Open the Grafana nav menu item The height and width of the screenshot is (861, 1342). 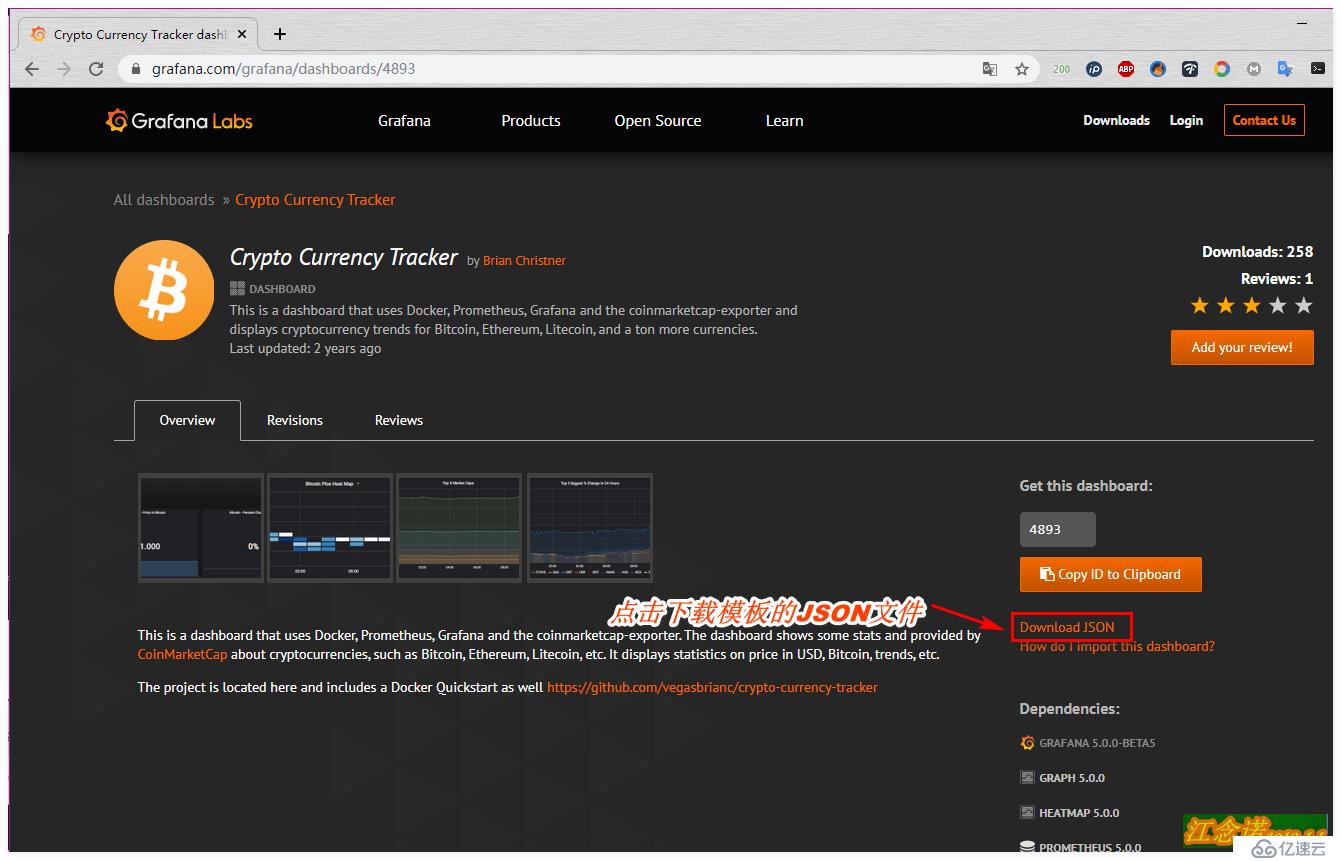click(x=404, y=121)
